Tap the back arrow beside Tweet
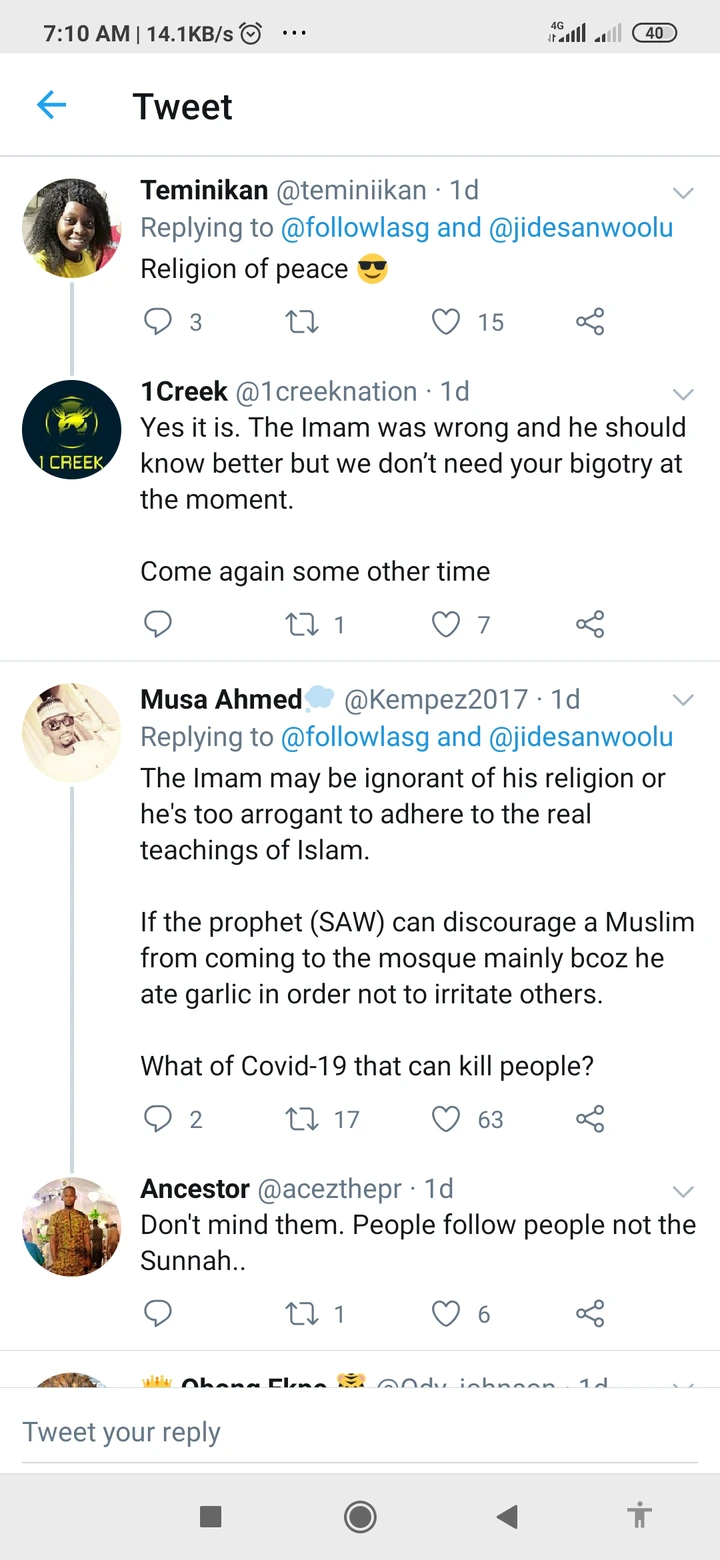The height and width of the screenshot is (1560, 720). click(x=51, y=105)
